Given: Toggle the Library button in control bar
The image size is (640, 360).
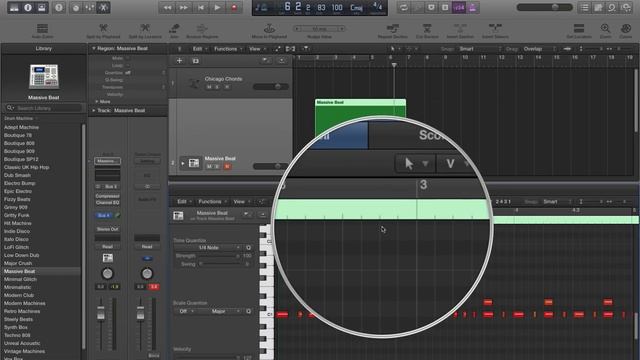Looking at the screenshot, I should pos(14,7).
